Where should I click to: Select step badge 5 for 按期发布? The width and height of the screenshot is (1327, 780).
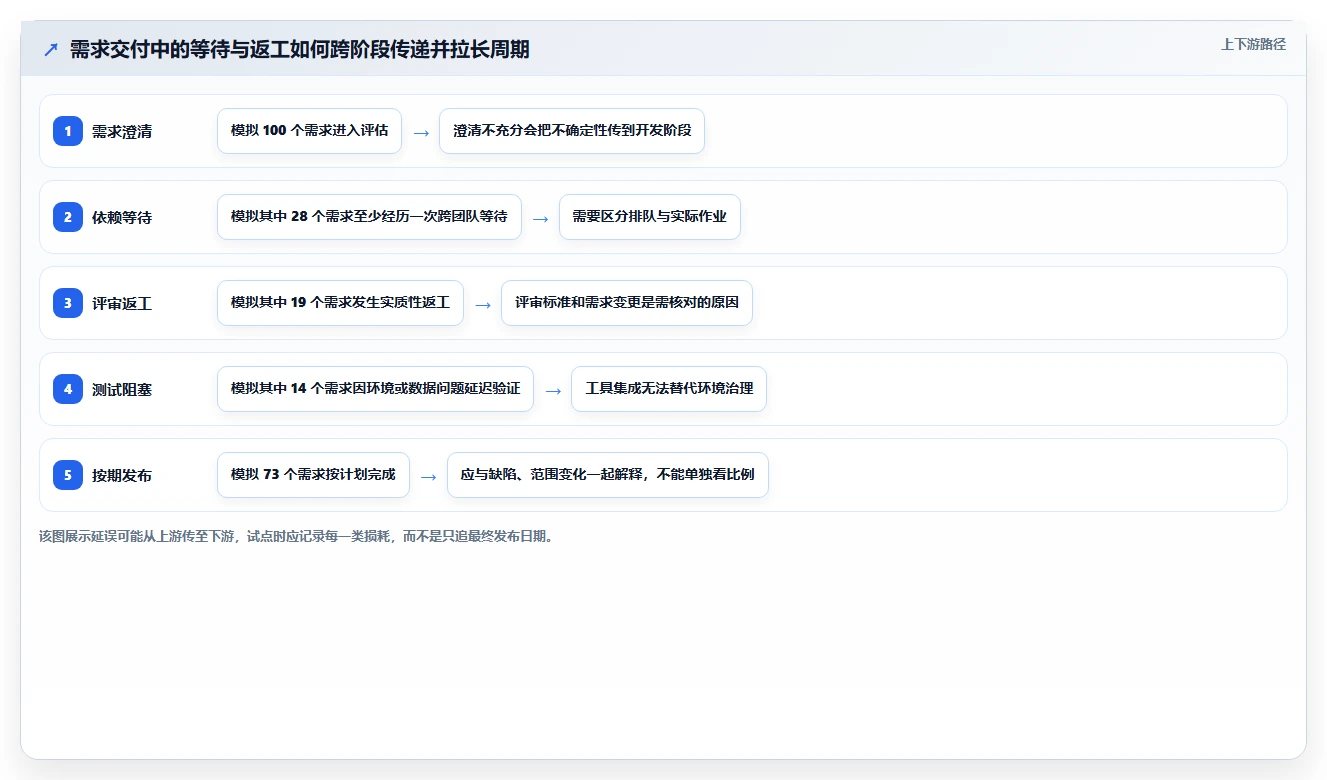pos(68,475)
